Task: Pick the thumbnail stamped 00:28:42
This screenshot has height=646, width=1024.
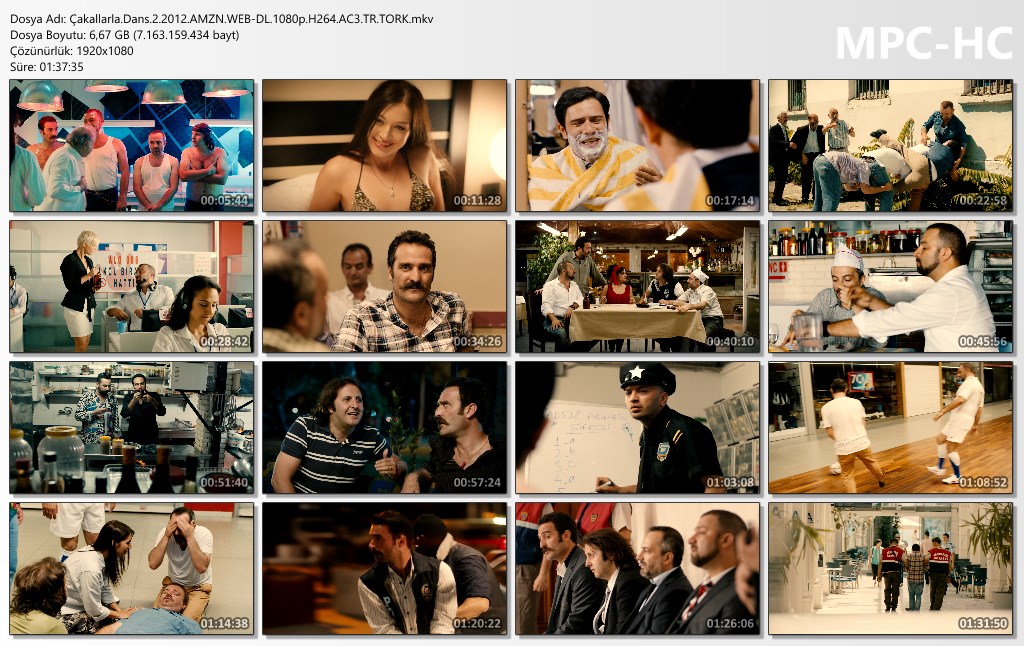Action: point(132,287)
